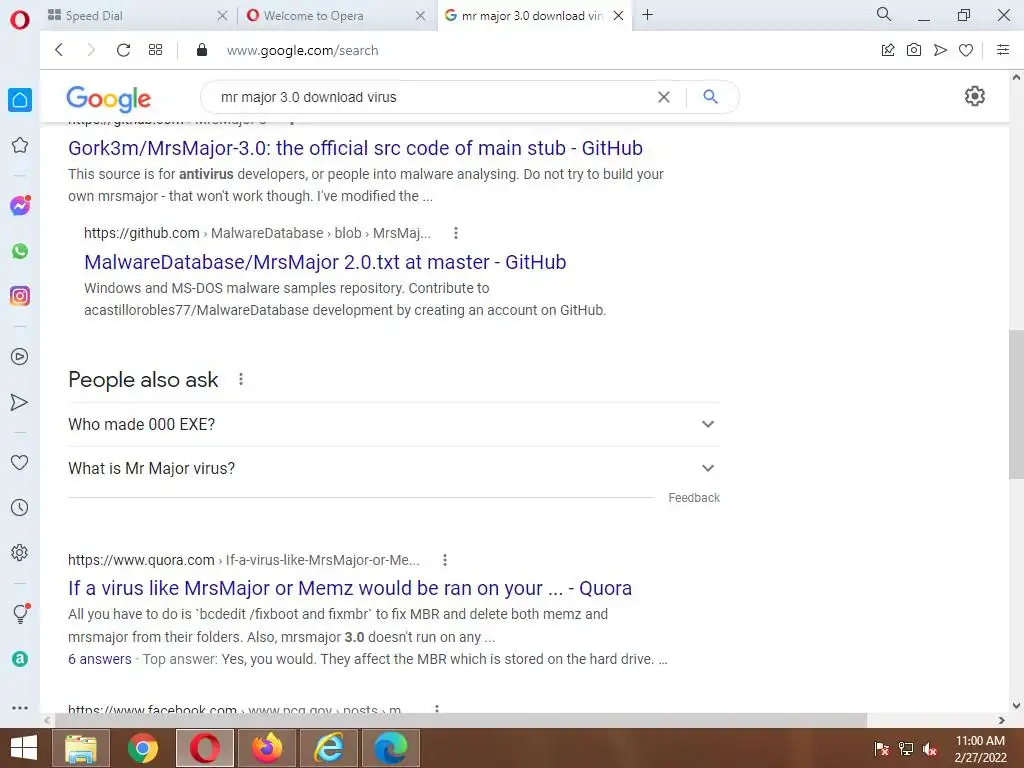This screenshot has width=1024, height=768.
Task: Click the address bar URL
Action: 302,50
